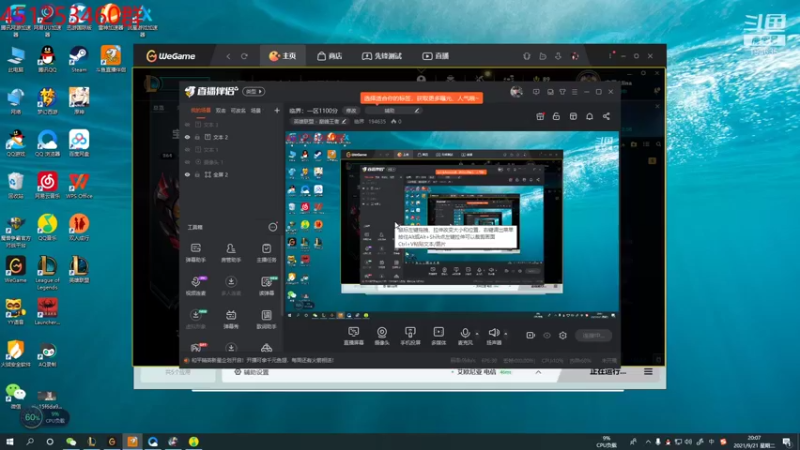Open the League of Legends desktop shortcut
The height and width of the screenshot is (450, 800).
(47, 272)
